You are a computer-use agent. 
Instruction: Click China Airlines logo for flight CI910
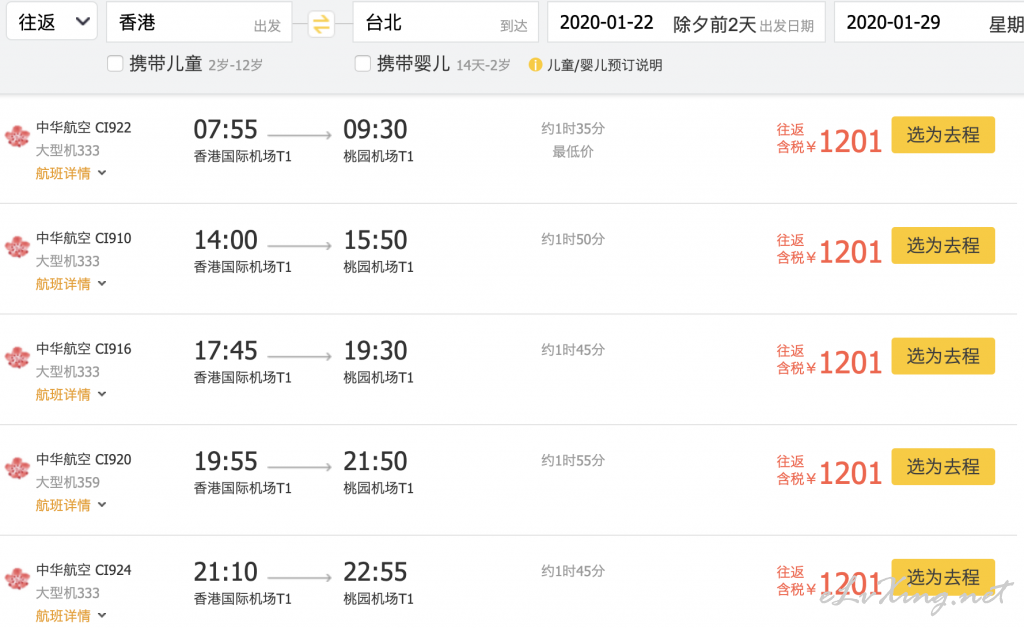[18, 247]
